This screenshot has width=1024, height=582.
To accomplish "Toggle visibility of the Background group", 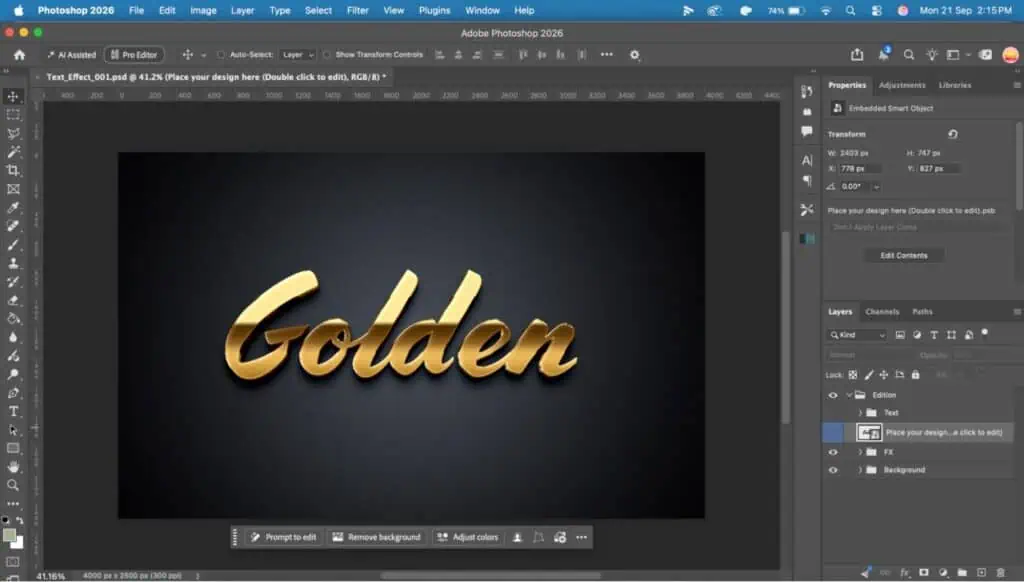I will pos(833,470).
